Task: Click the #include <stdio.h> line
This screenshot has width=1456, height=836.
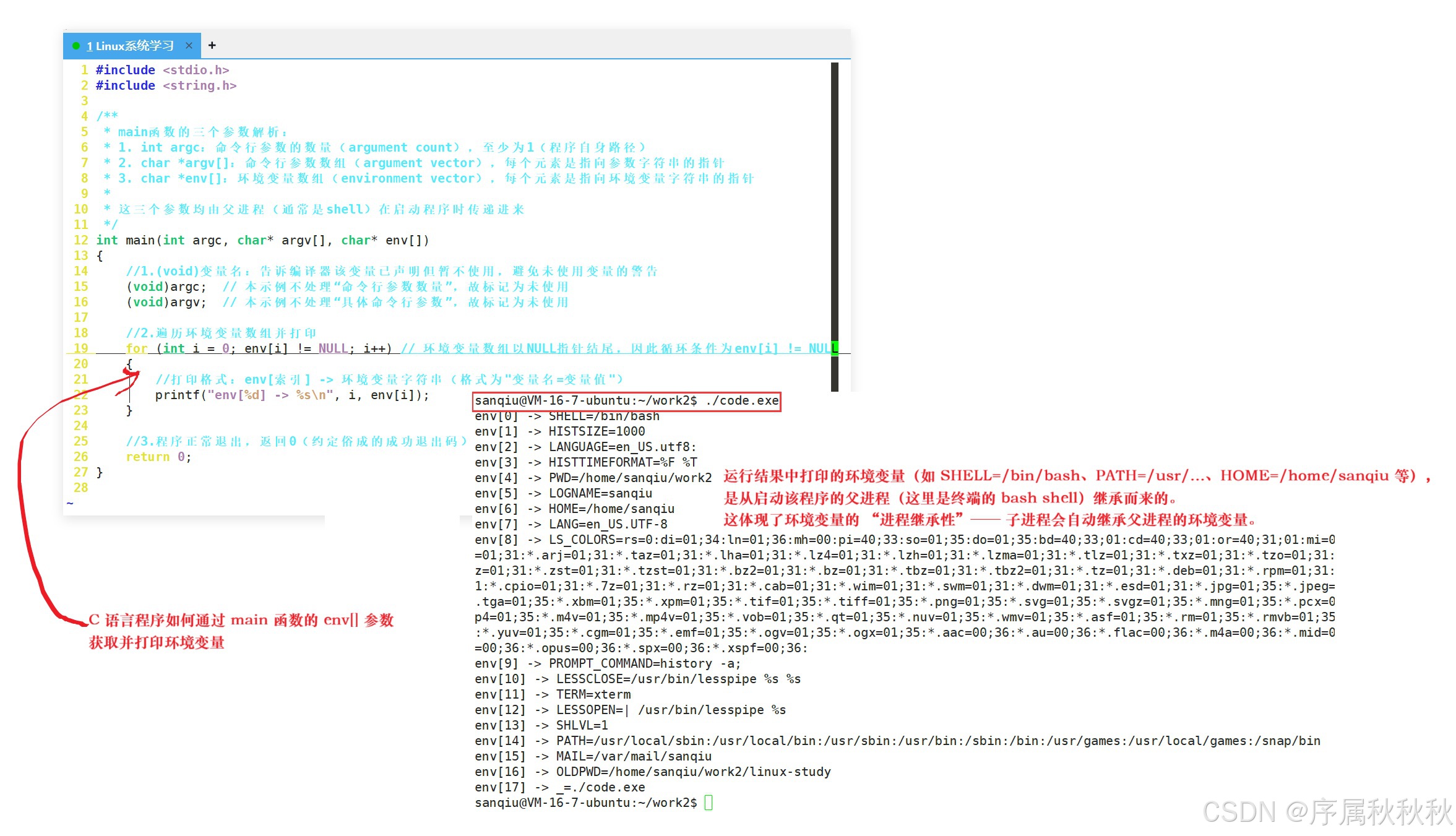Action: point(162,70)
